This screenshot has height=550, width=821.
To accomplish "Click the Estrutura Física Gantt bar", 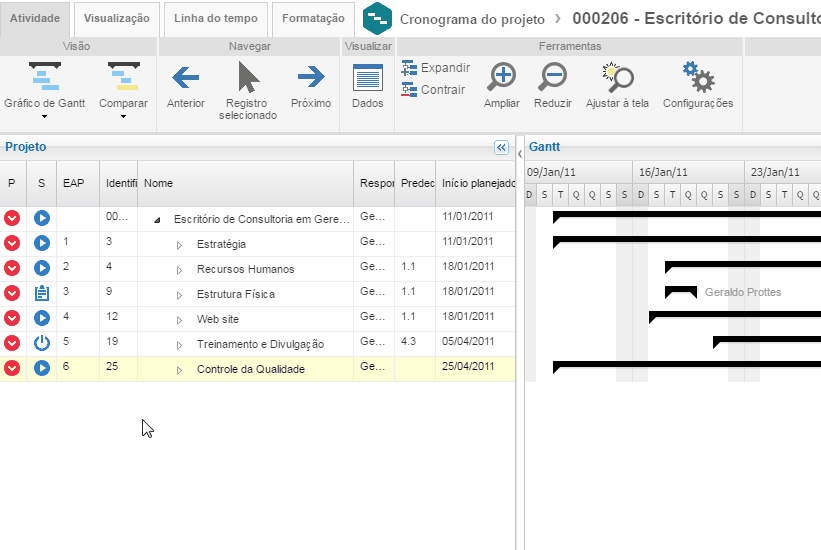I will tap(680, 292).
